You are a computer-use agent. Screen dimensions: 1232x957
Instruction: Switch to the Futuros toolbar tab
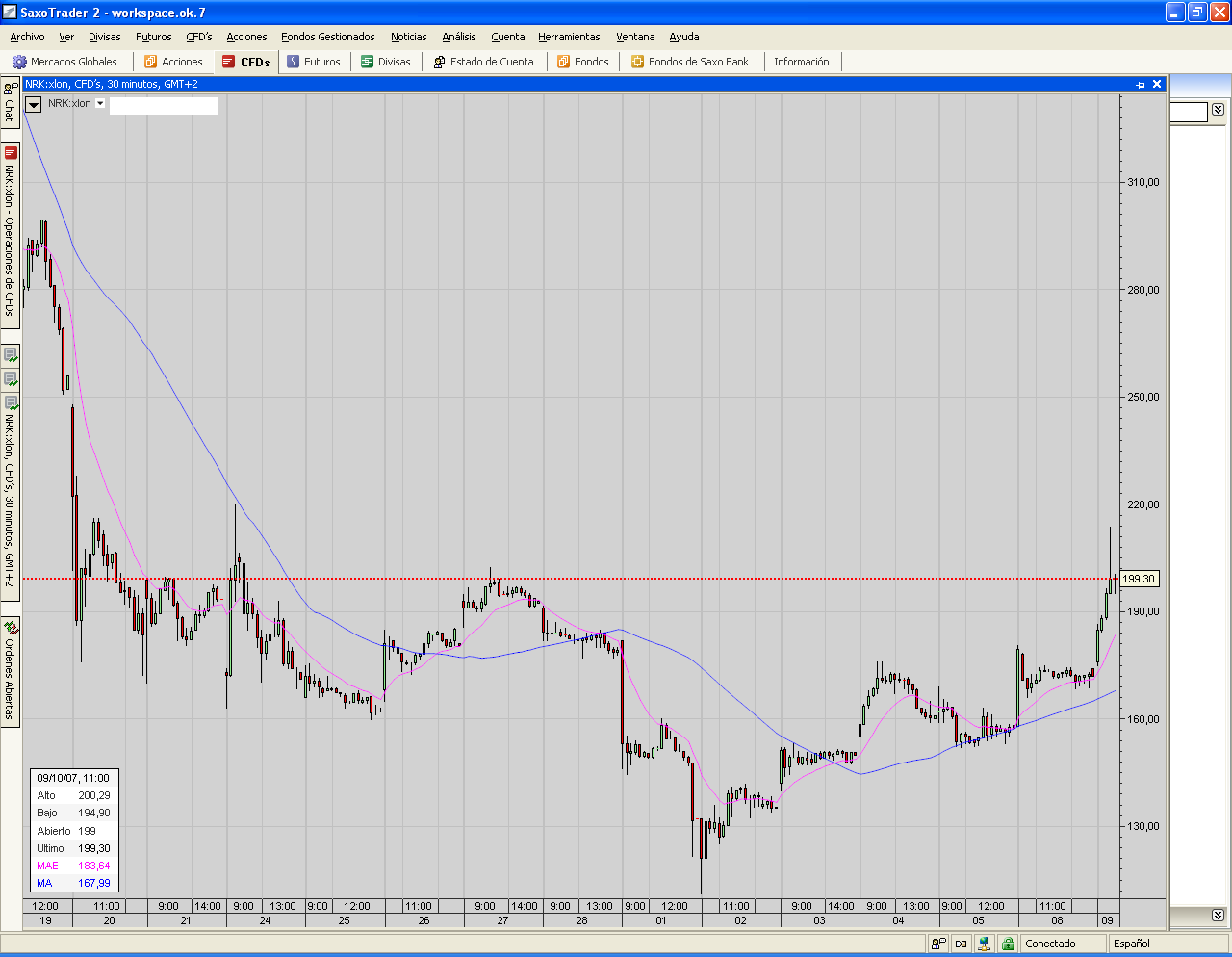[314, 62]
